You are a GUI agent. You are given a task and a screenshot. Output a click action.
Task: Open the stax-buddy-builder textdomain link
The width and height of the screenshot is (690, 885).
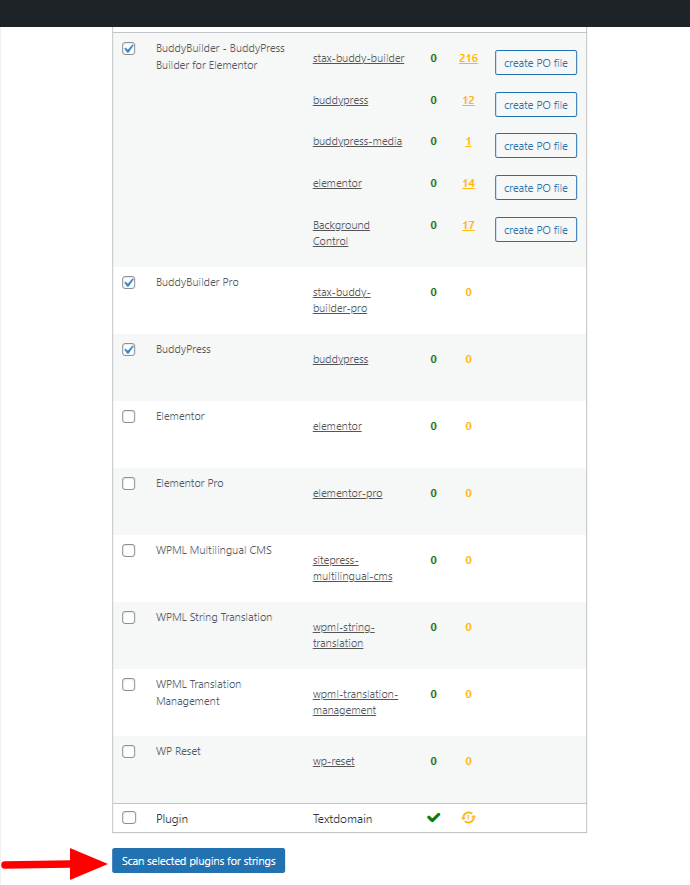click(x=359, y=58)
